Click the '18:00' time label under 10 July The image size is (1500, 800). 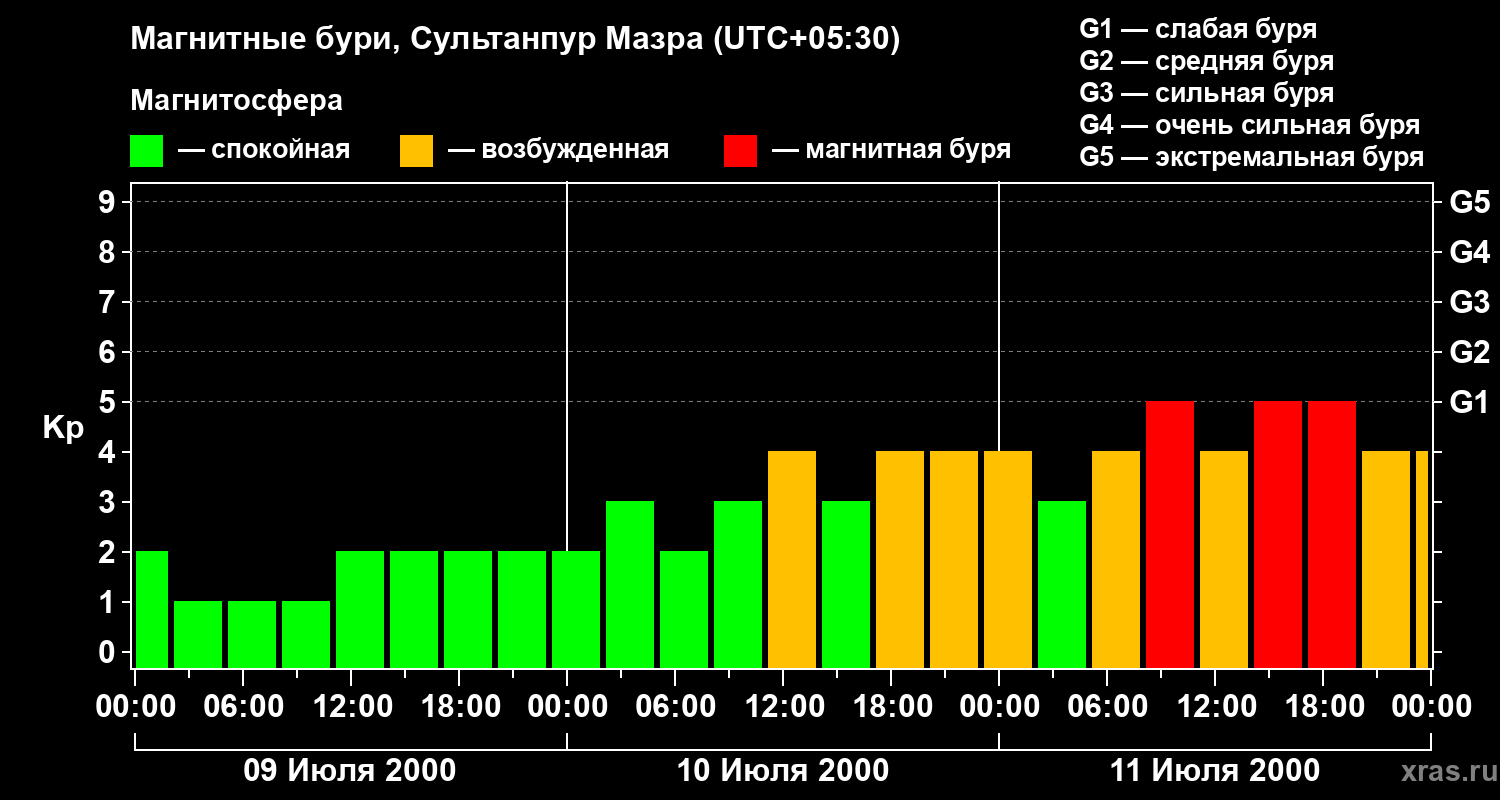[x=891, y=707]
